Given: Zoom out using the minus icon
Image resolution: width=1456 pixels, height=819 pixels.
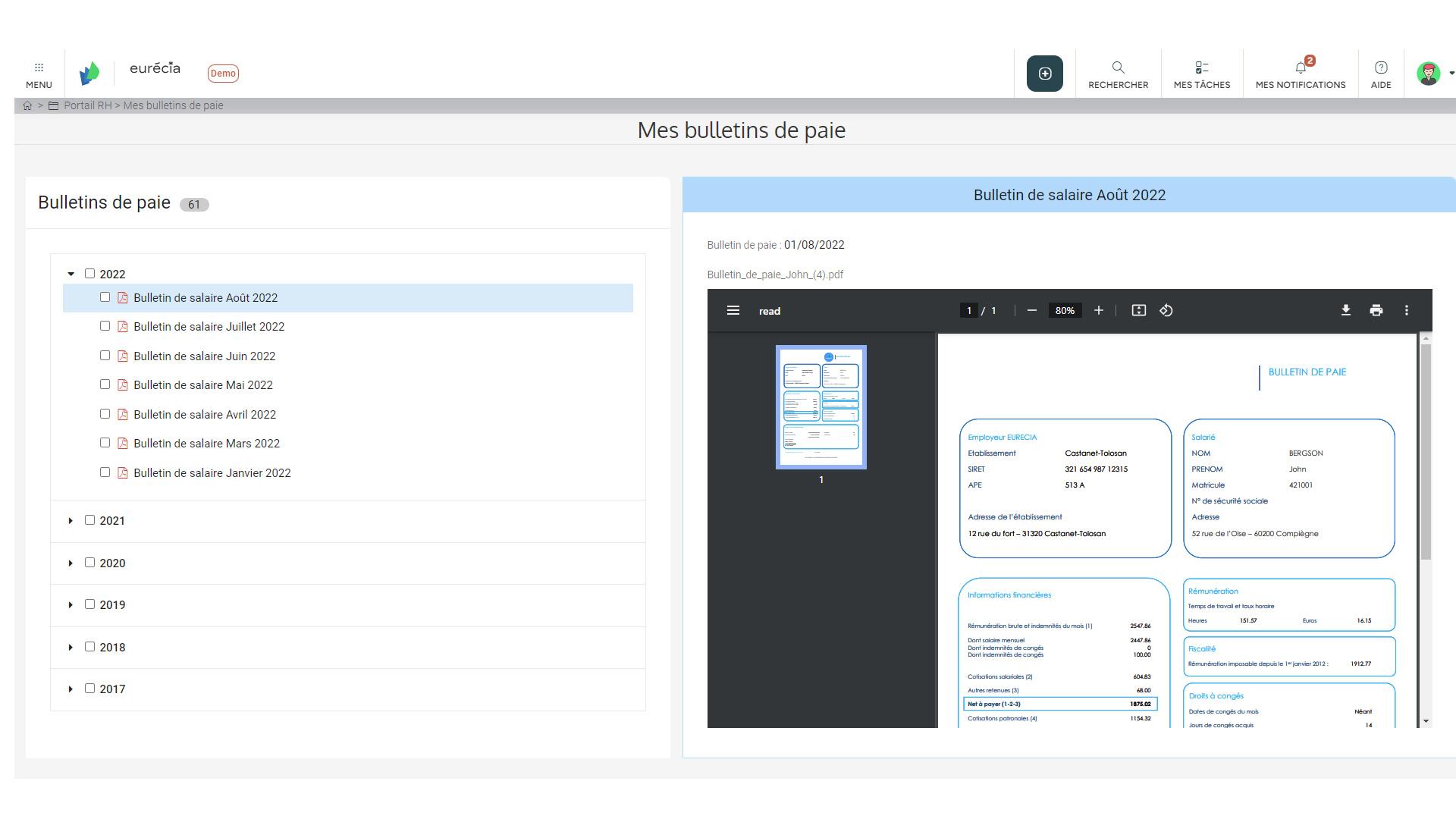Looking at the screenshot, I should (1031, 310).
